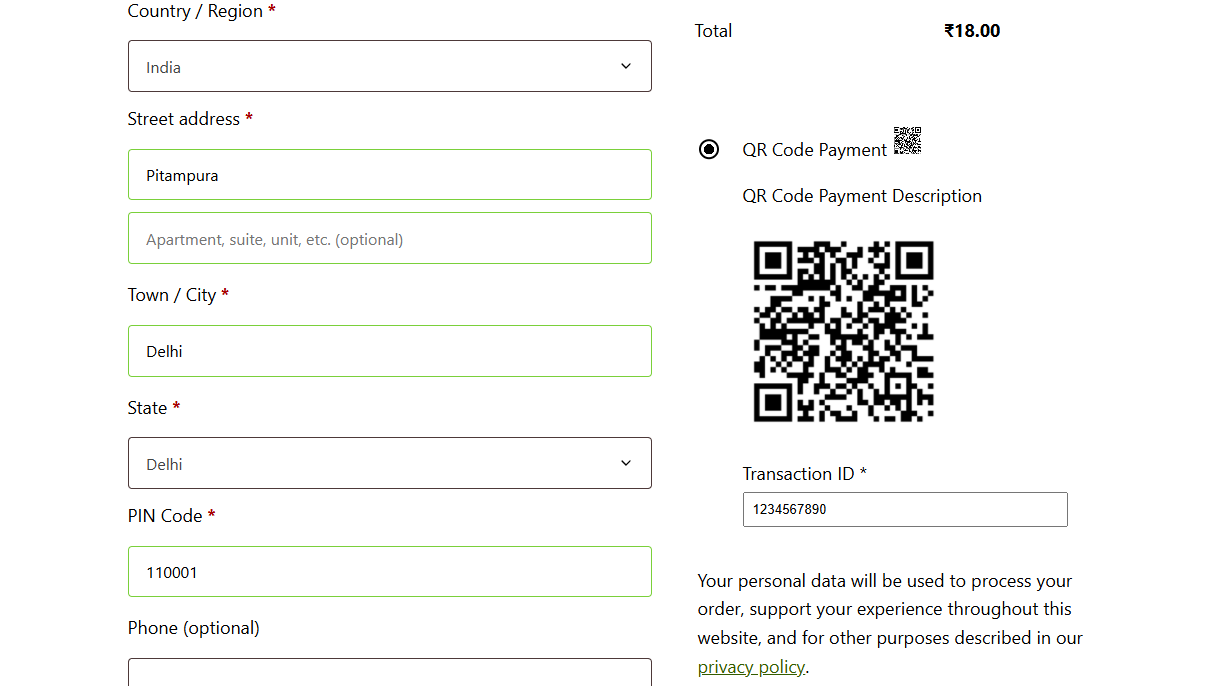This screenshot has width=1221, height=686.
Task: Click the Street address required label
Action: point(183,118)
